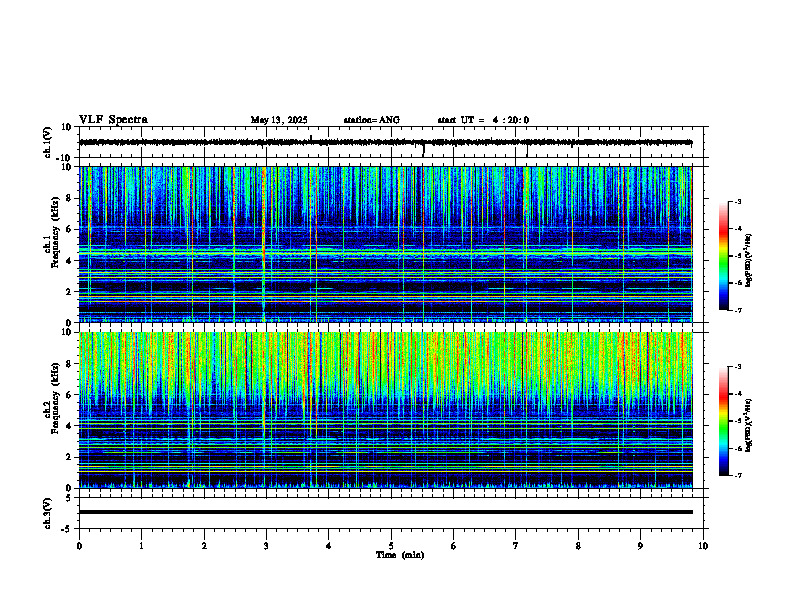Click the ch.2 "Frequency (kHz)" axis label
This screenshot has width=792, height=612.
click(x=55, y=398)
